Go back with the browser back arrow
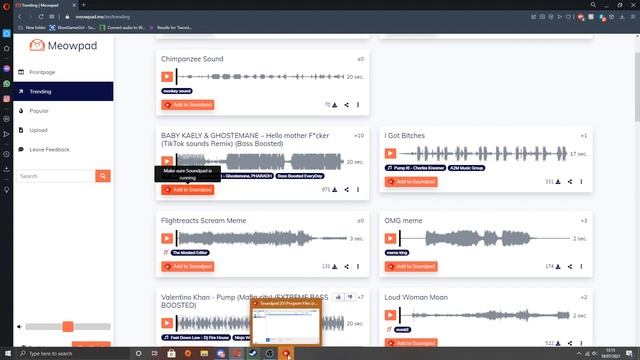The width and height of the screenshot is (640, 360). 20,17
